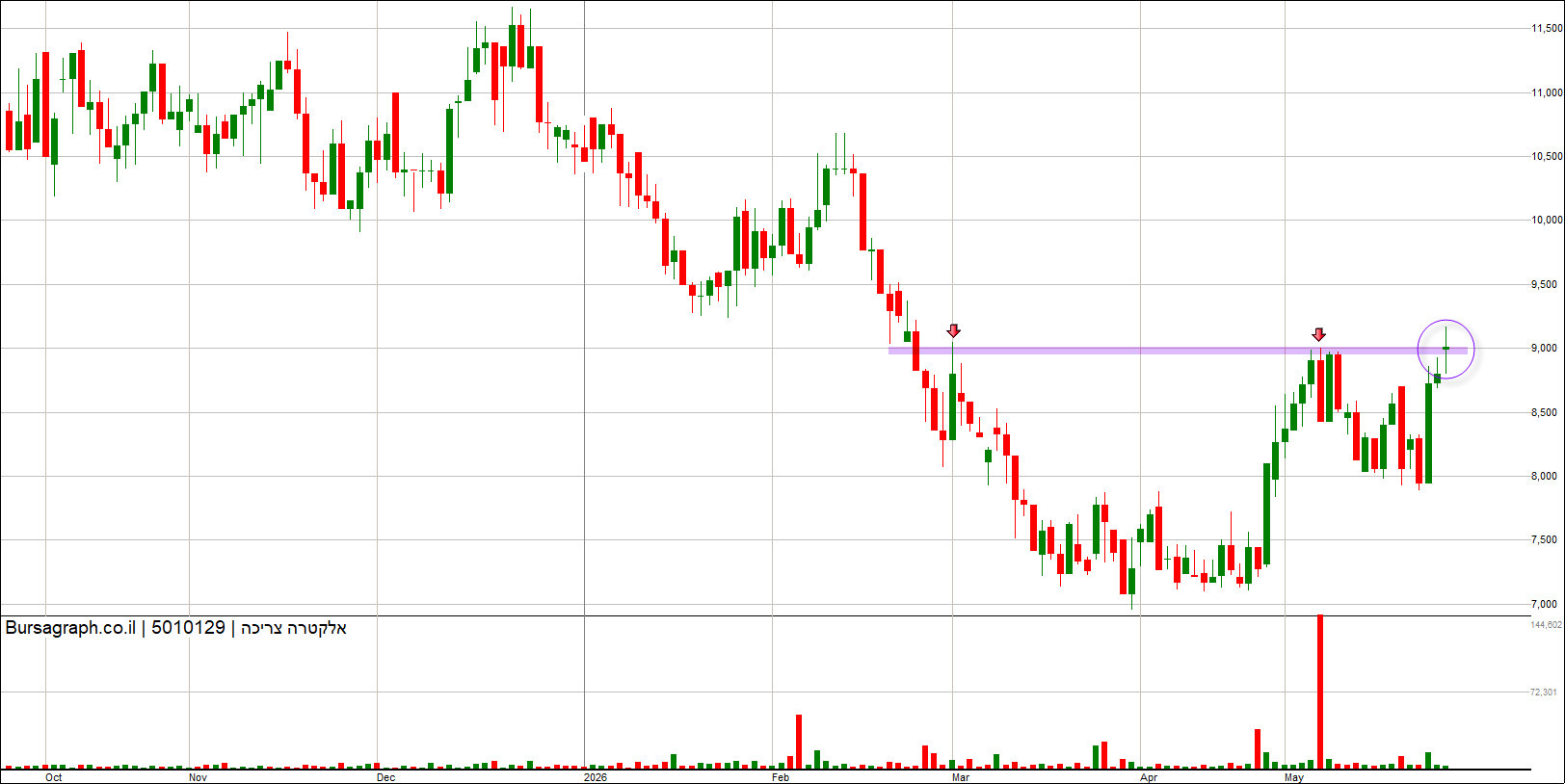Click the 144,602 volume axis label
This screenshot has width=1565, height=784.
coord(1546,625)
